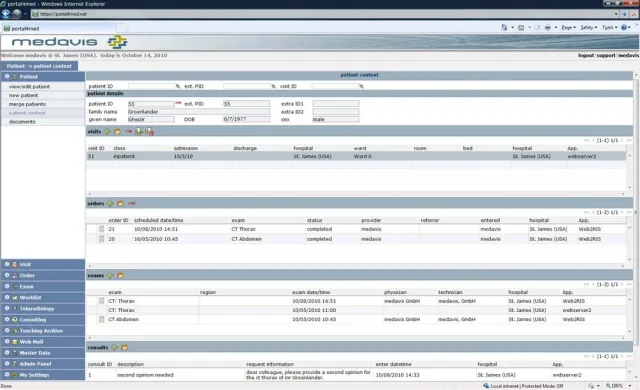
Task: Expand the Web Mail sidebar section
Action: 43,341
